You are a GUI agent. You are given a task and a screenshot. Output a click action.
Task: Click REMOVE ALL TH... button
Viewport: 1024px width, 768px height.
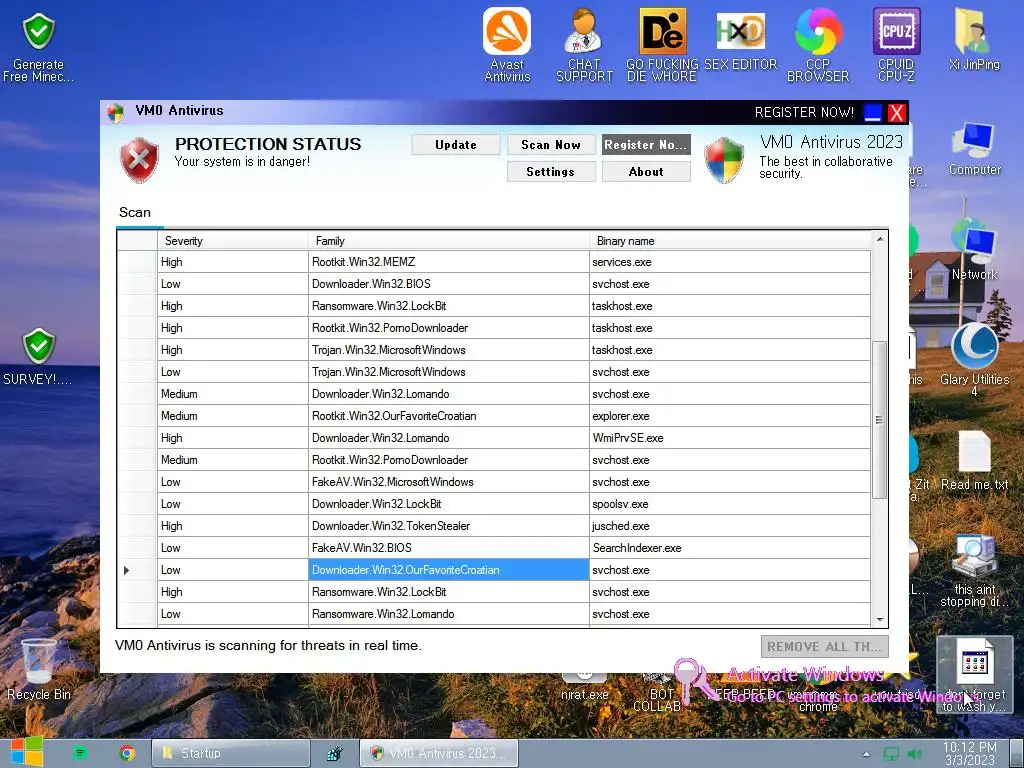tap(824, 647)
